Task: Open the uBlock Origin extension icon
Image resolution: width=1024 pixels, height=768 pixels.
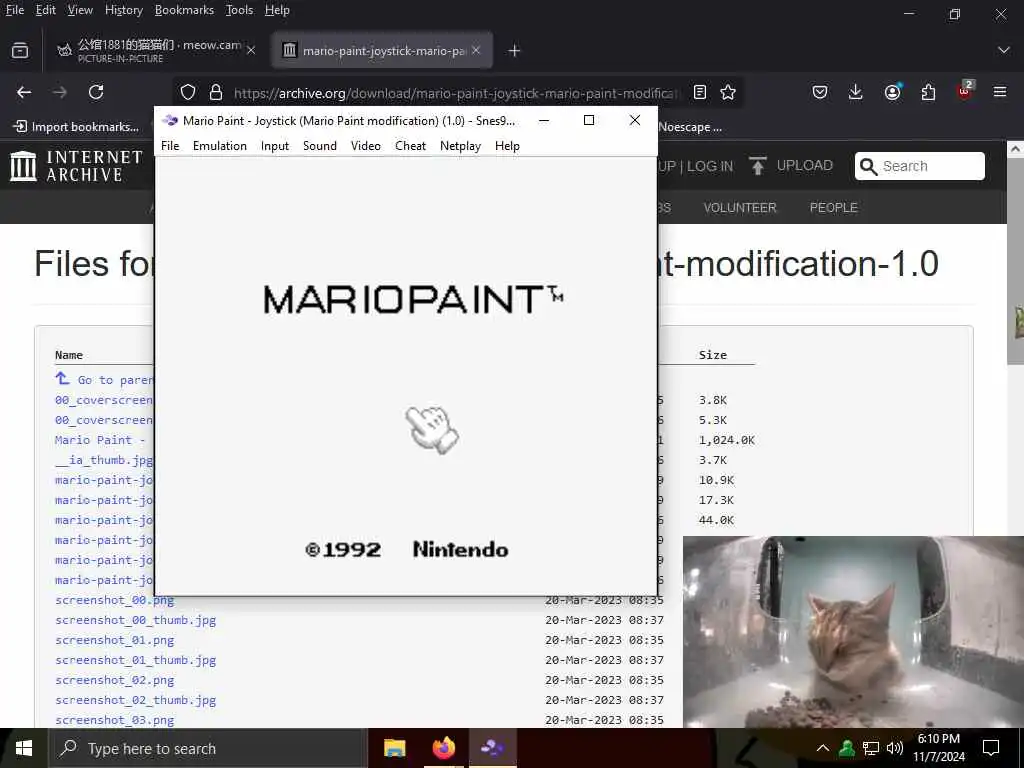Action: 965,91
